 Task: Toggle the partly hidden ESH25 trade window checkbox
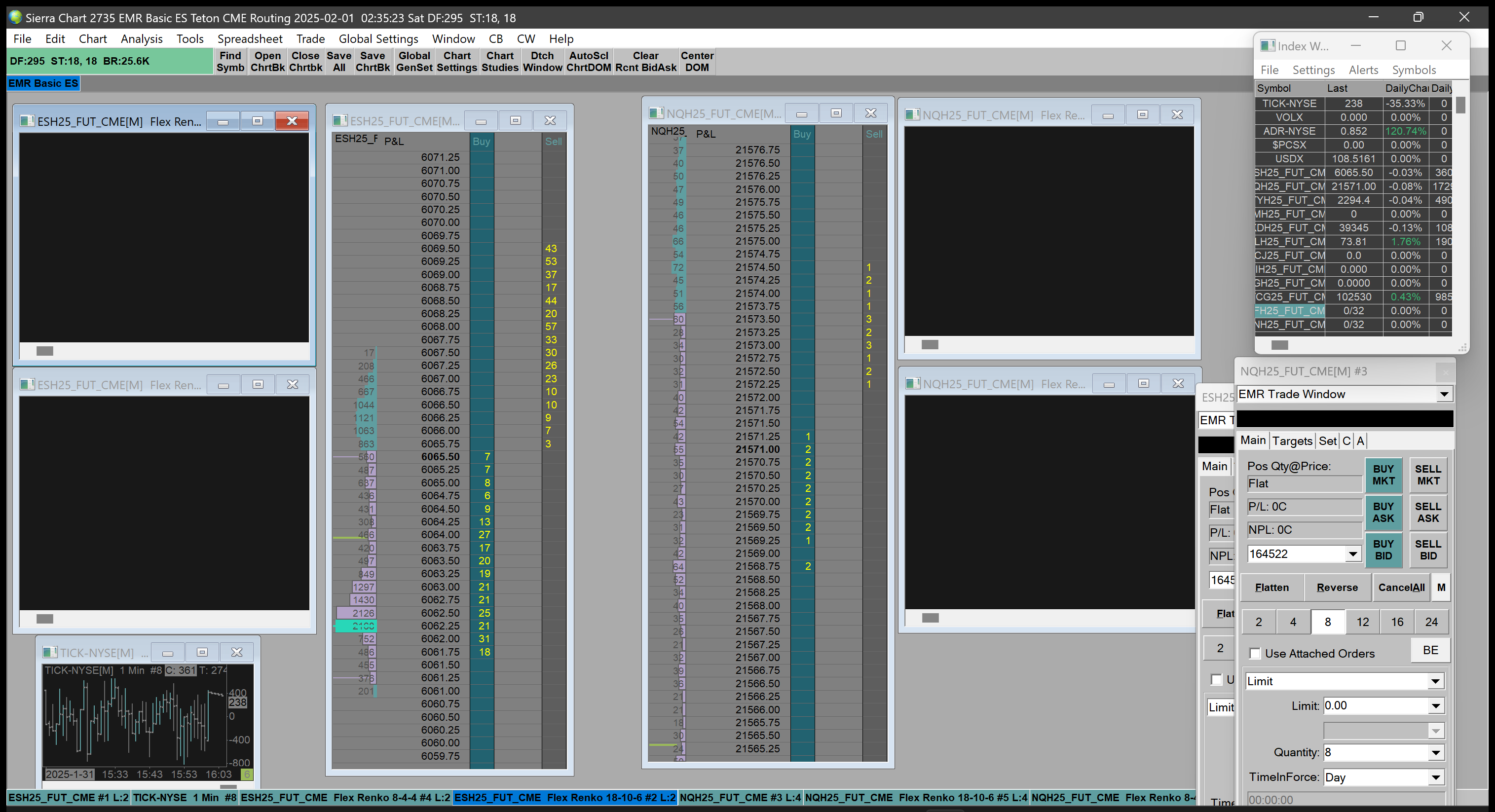tap(1216, 680)
